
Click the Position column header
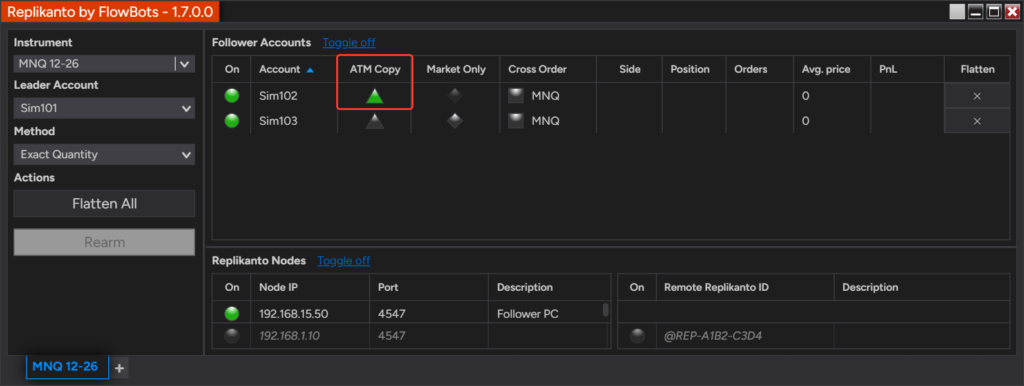[694, 69]
